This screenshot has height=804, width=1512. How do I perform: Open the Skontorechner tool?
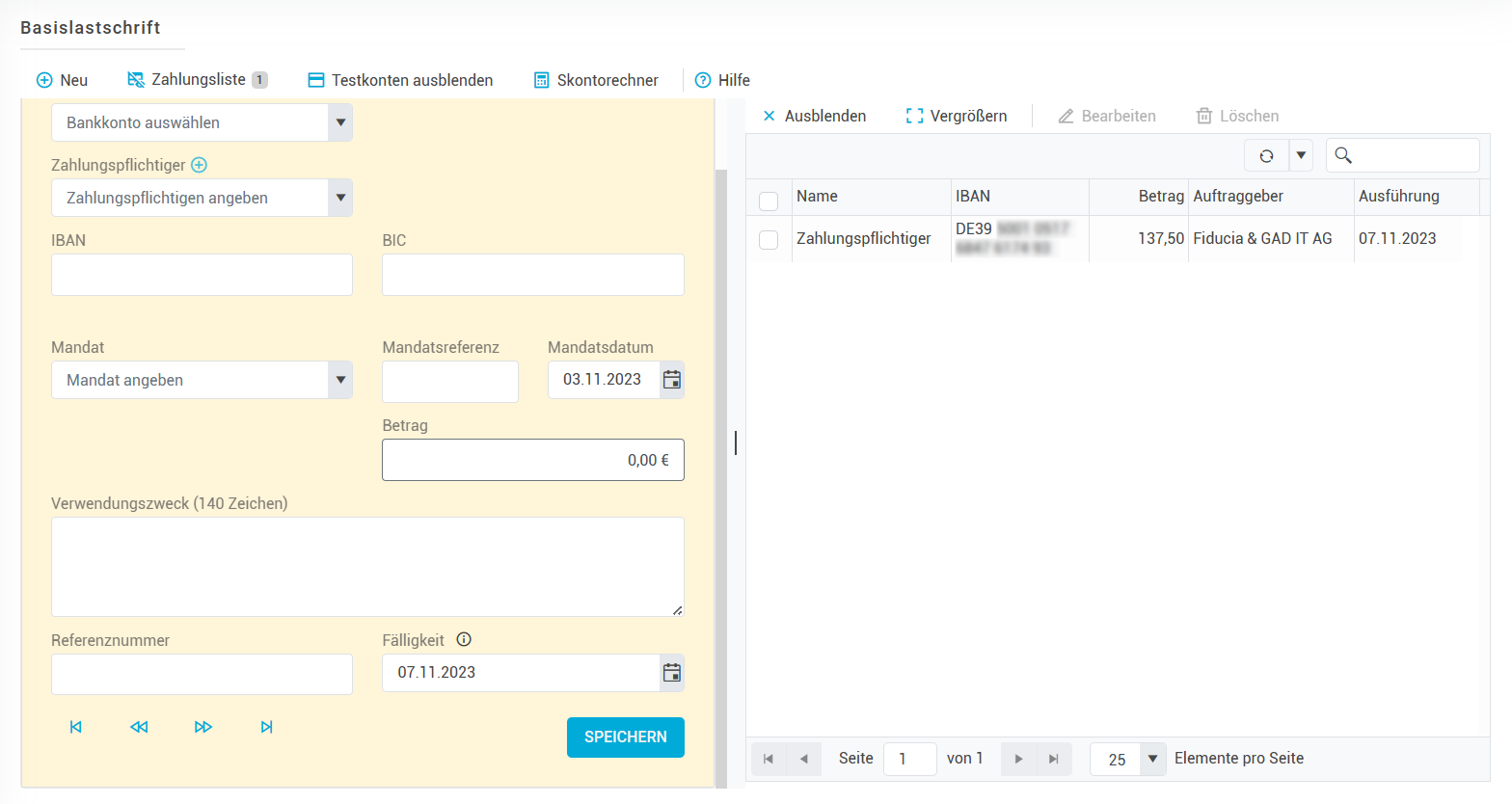(x=597, y=80)
